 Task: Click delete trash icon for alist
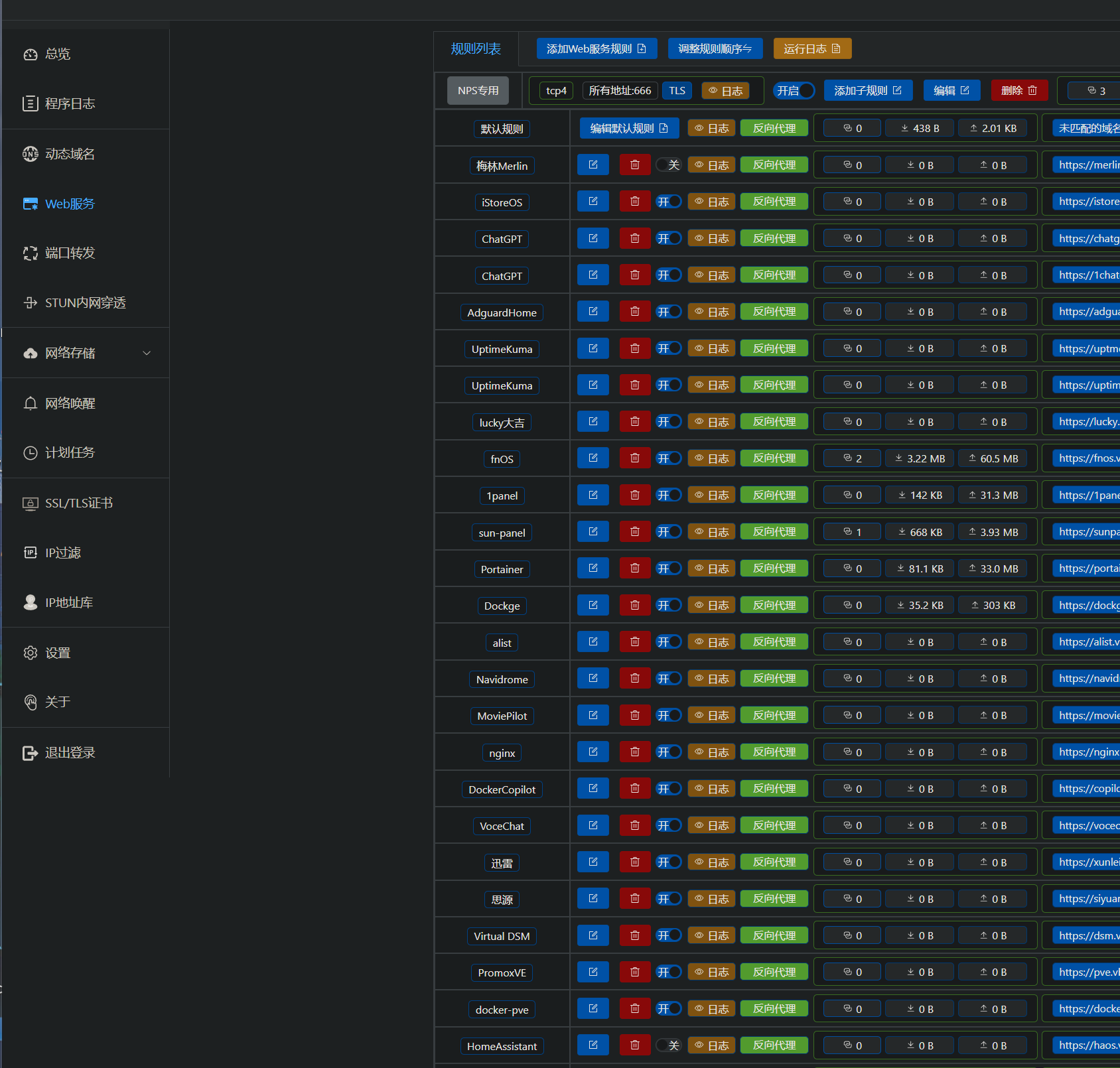point(635,642)
